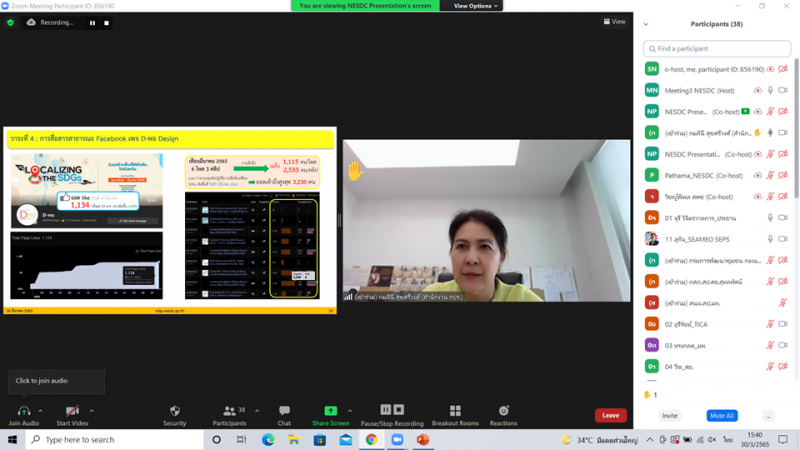Toggle muted microphone of 02 TICA participant
The height and width of the screenshot is (450, 800).
click(770, 324)
